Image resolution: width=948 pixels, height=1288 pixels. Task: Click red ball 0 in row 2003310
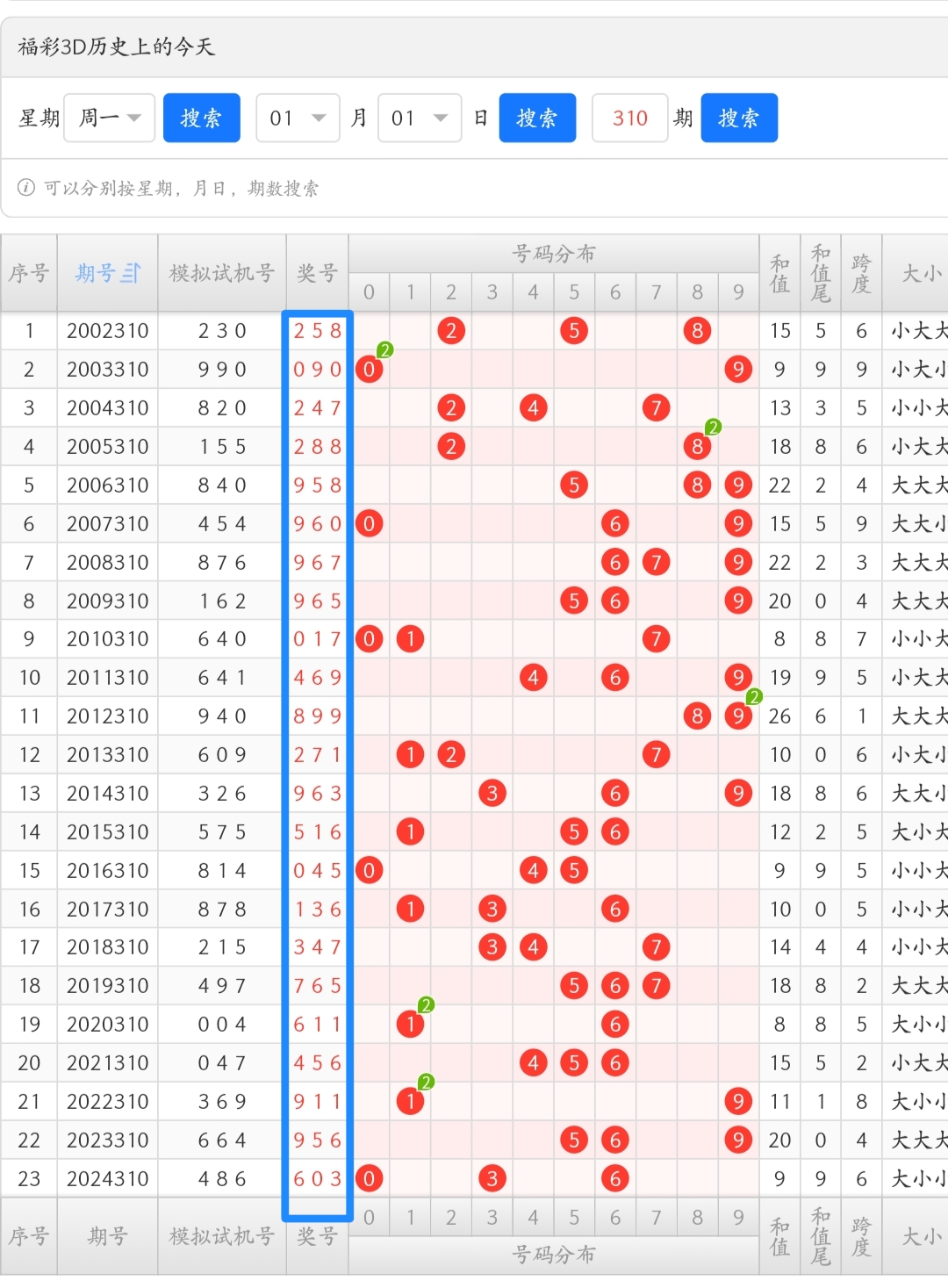pyautogui.click(x=369, y=370)
